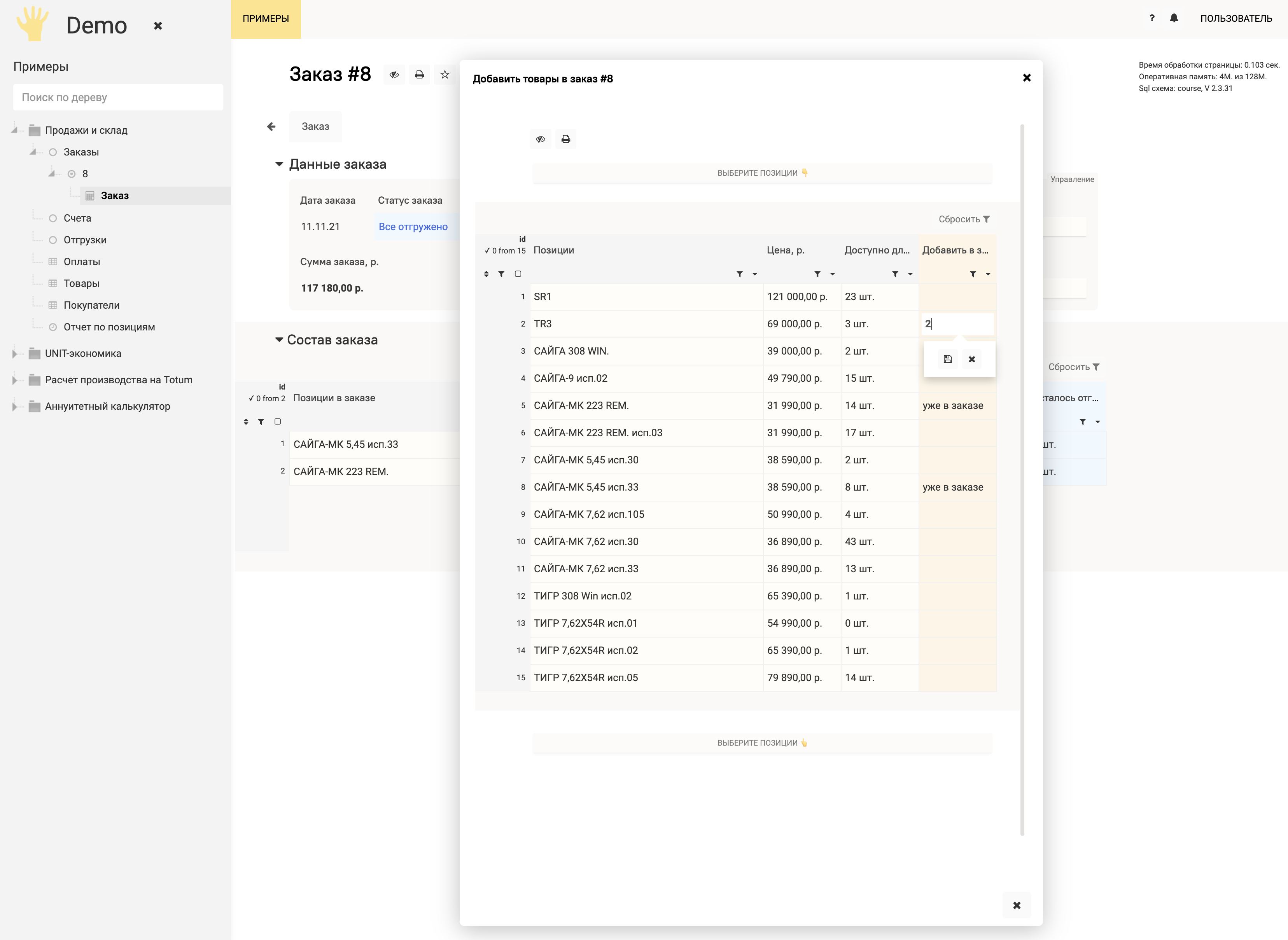Click the id filter icon in Состав заказа table

pyautogui.click(x=261, y=422)
